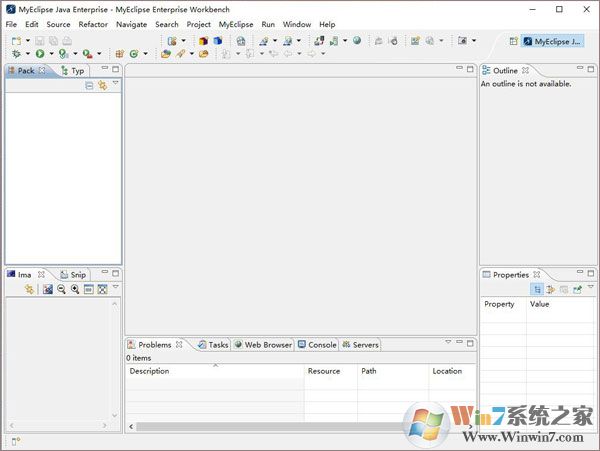Viewport: 600px width, 451px height.
Task: Click Collapse All in Package Explorer
Action: [89, 86]
